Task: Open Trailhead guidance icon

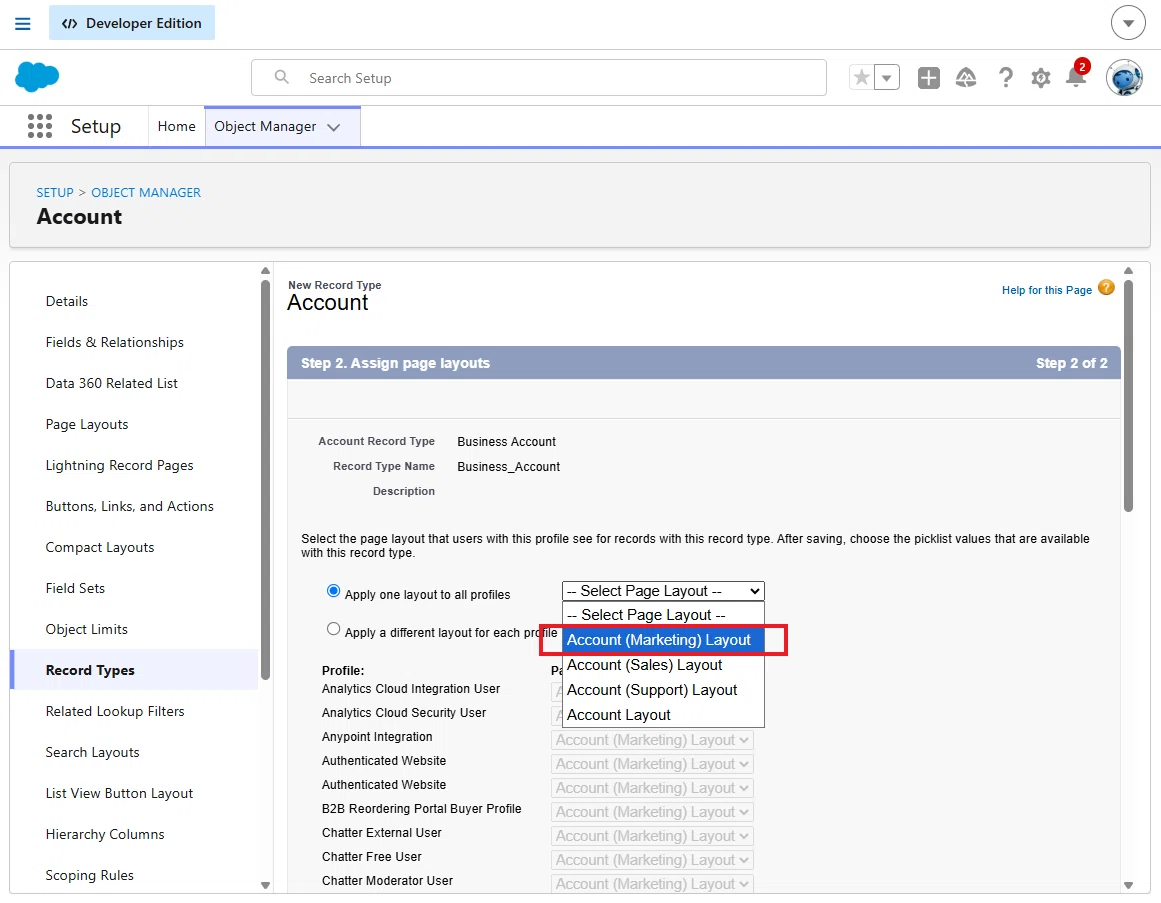Action: point(966,78)
